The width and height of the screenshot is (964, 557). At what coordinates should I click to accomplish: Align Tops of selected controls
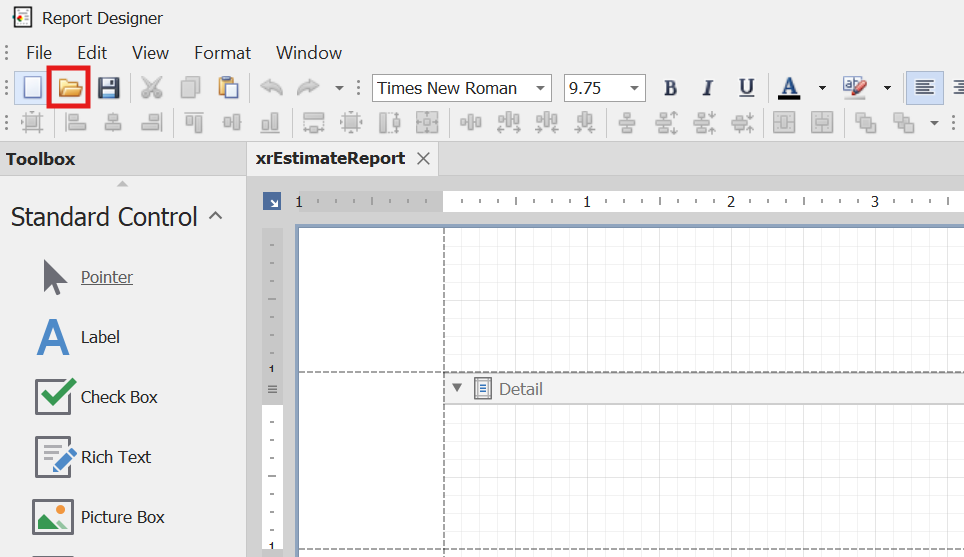[x=194, y=122]
